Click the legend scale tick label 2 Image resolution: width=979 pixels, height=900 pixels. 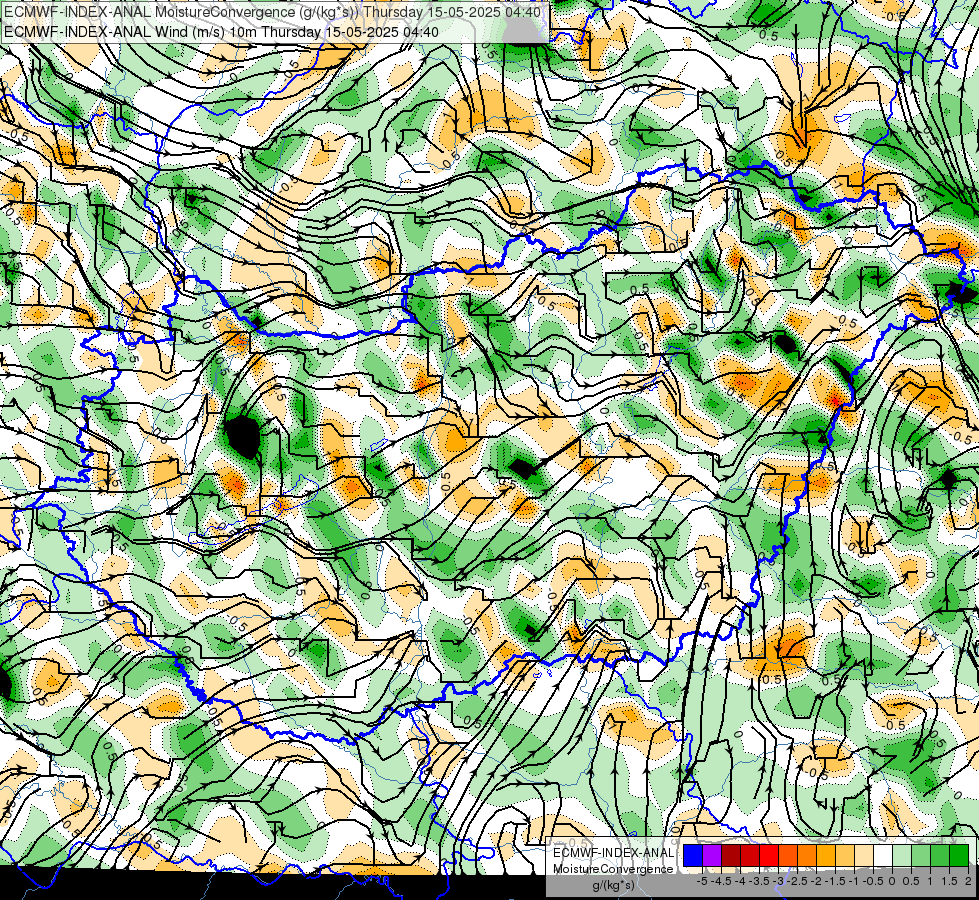[x=968, y=881]
